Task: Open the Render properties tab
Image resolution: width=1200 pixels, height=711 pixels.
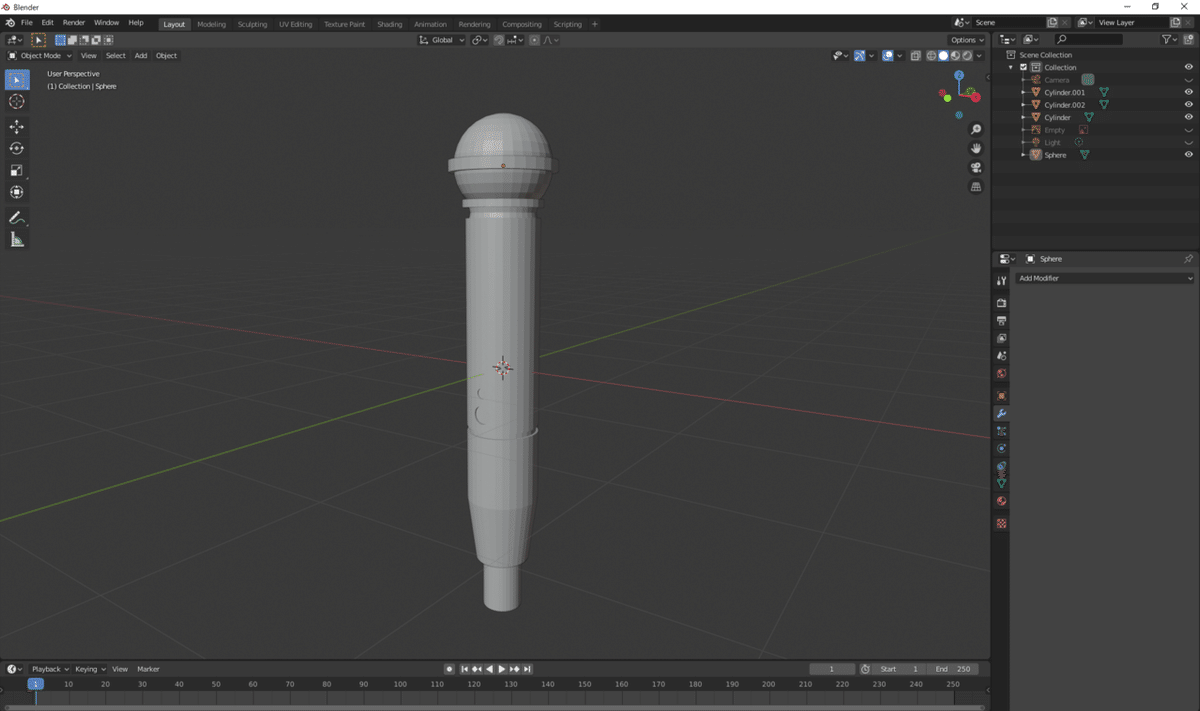Action: click(x=1001, y=303)
